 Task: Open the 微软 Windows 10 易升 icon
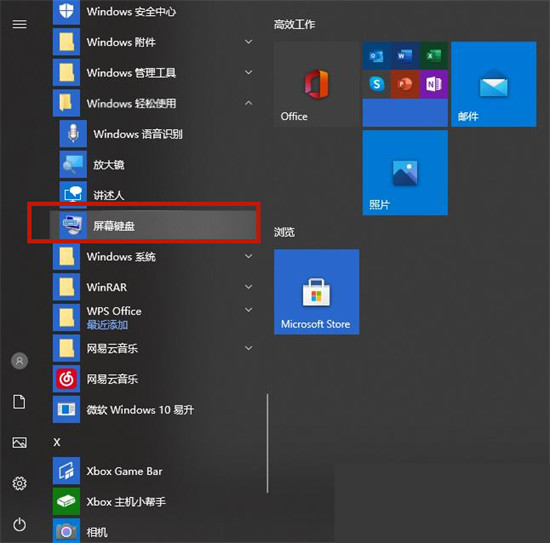coord(66,409)
